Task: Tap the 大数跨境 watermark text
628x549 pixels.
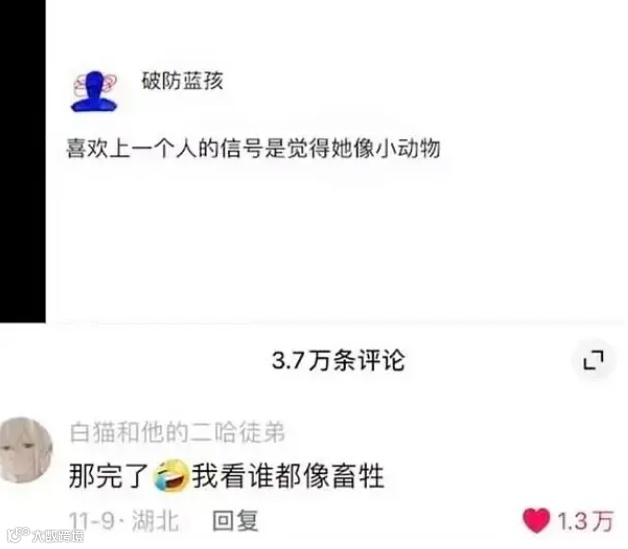Action: (x=58, y=536)
